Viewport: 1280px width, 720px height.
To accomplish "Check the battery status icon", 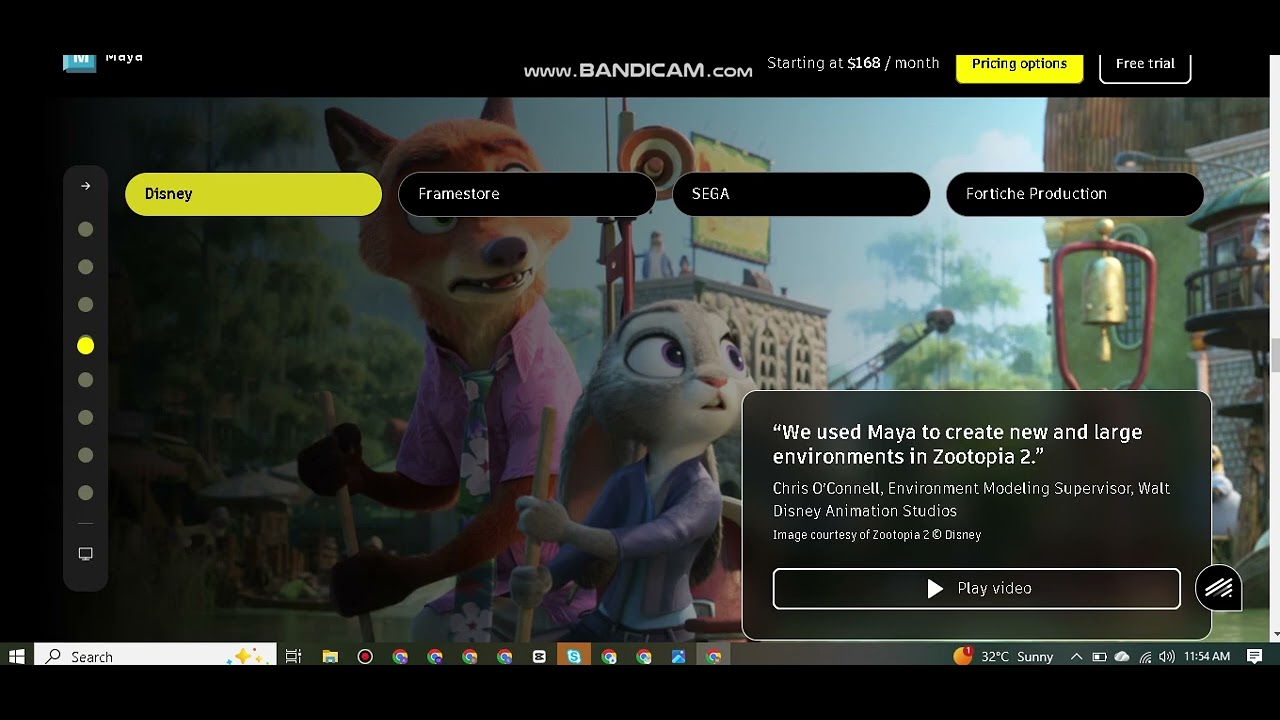I will pyautogui.click(x=1099, y=656).
